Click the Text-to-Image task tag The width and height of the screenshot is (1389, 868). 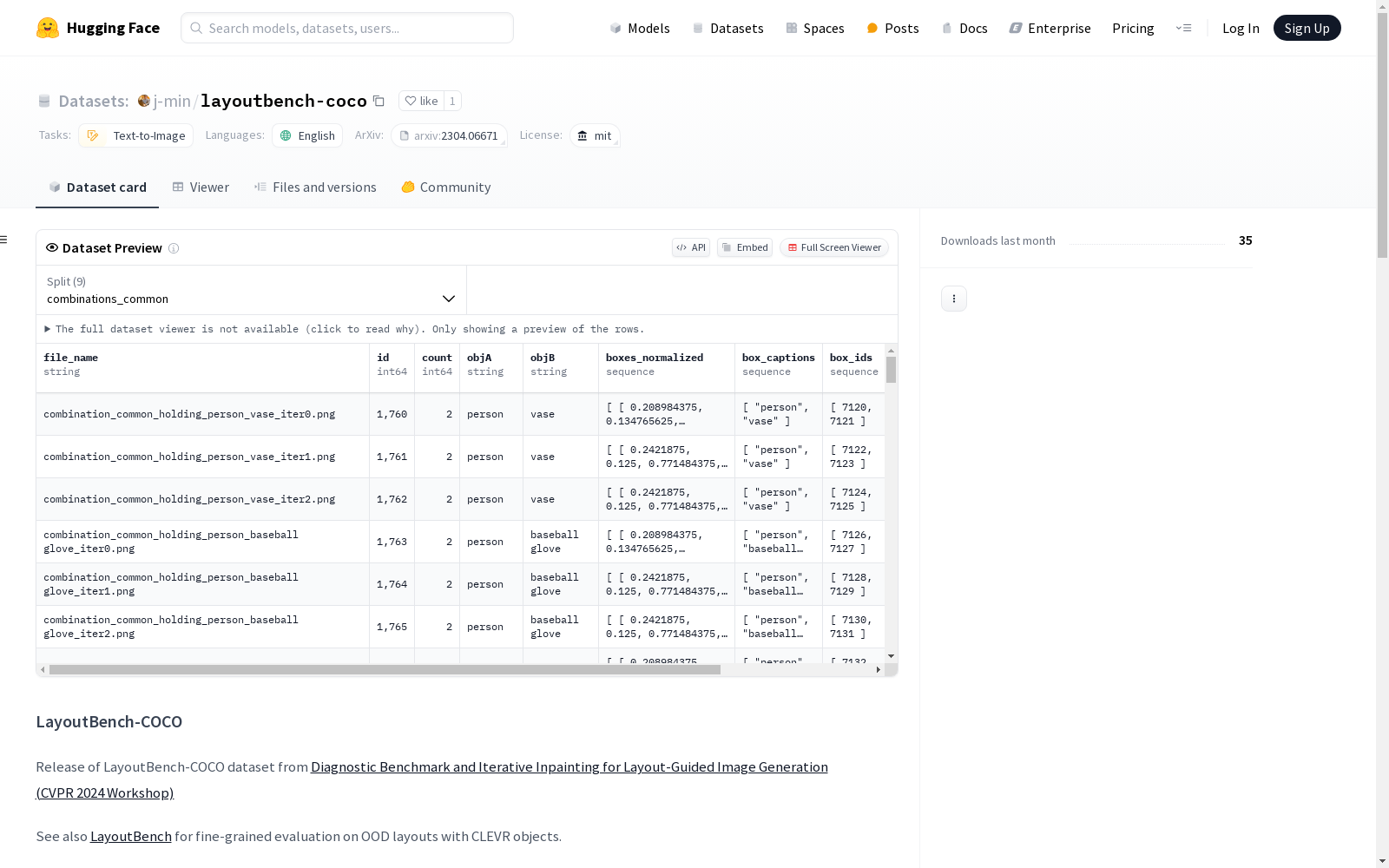tap(136, 135)
